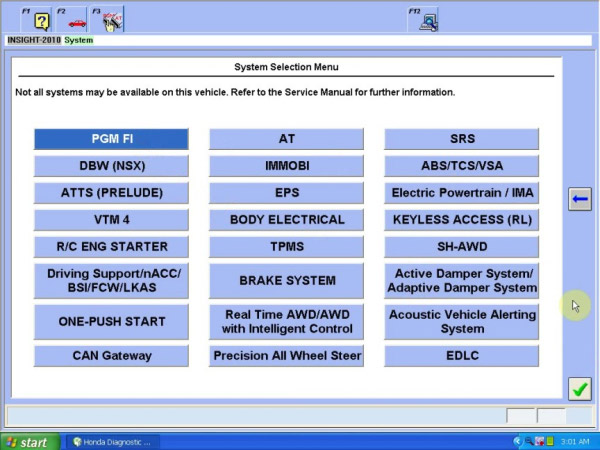Open the BODY ELECTRICAL system

[x=286, y=220]
